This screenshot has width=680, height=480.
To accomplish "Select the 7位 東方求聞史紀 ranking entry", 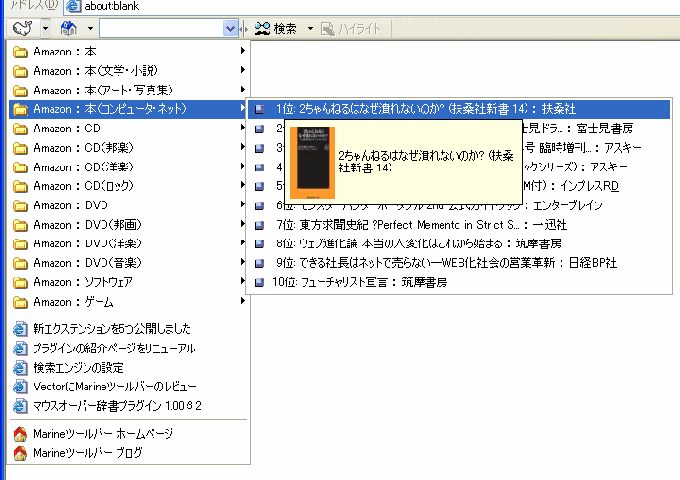I will tap(459, 225).
